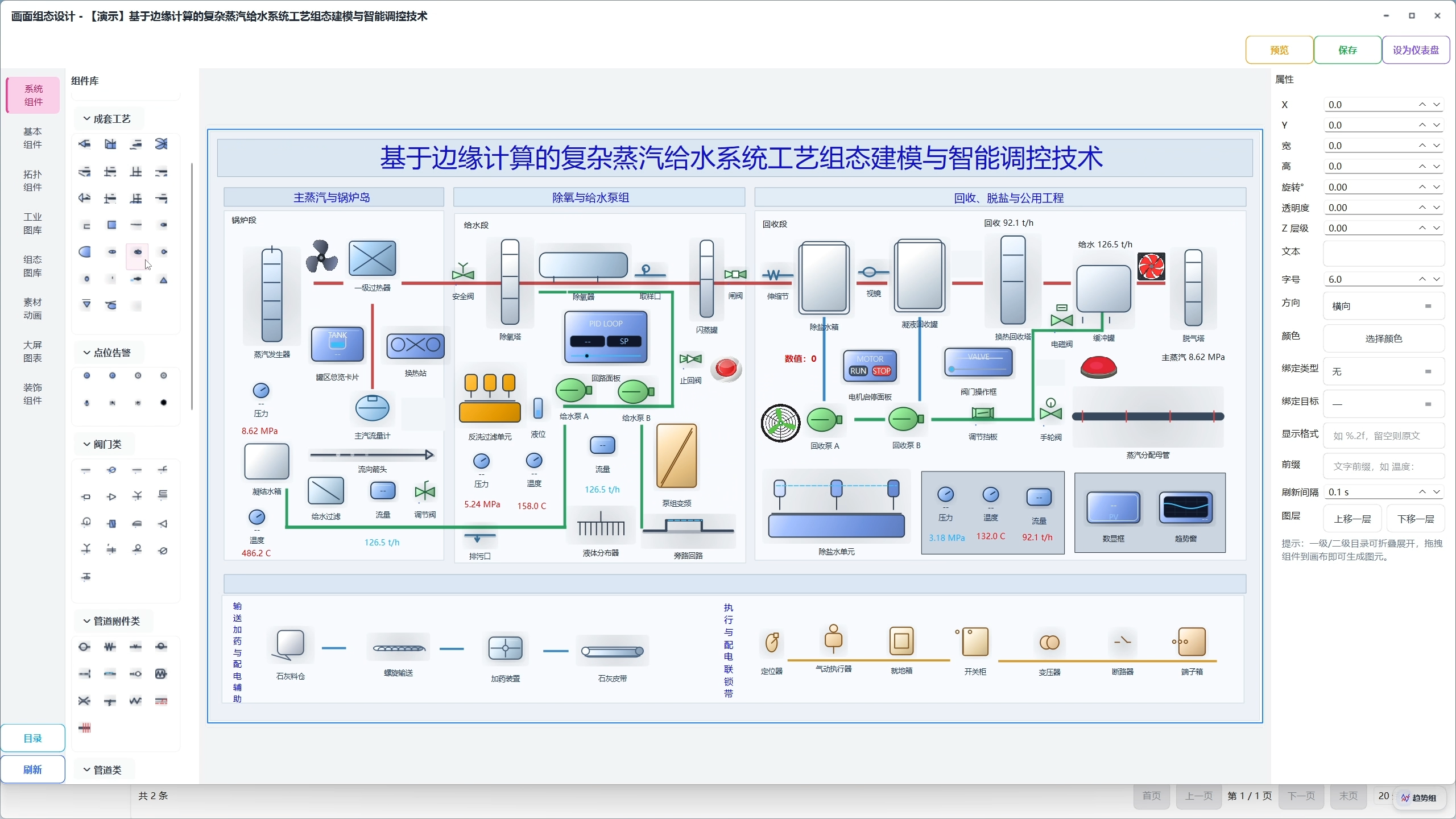Expand the 管道类 category
The width and height of the screenshot is (1456, 819).
tap(104, 770)
